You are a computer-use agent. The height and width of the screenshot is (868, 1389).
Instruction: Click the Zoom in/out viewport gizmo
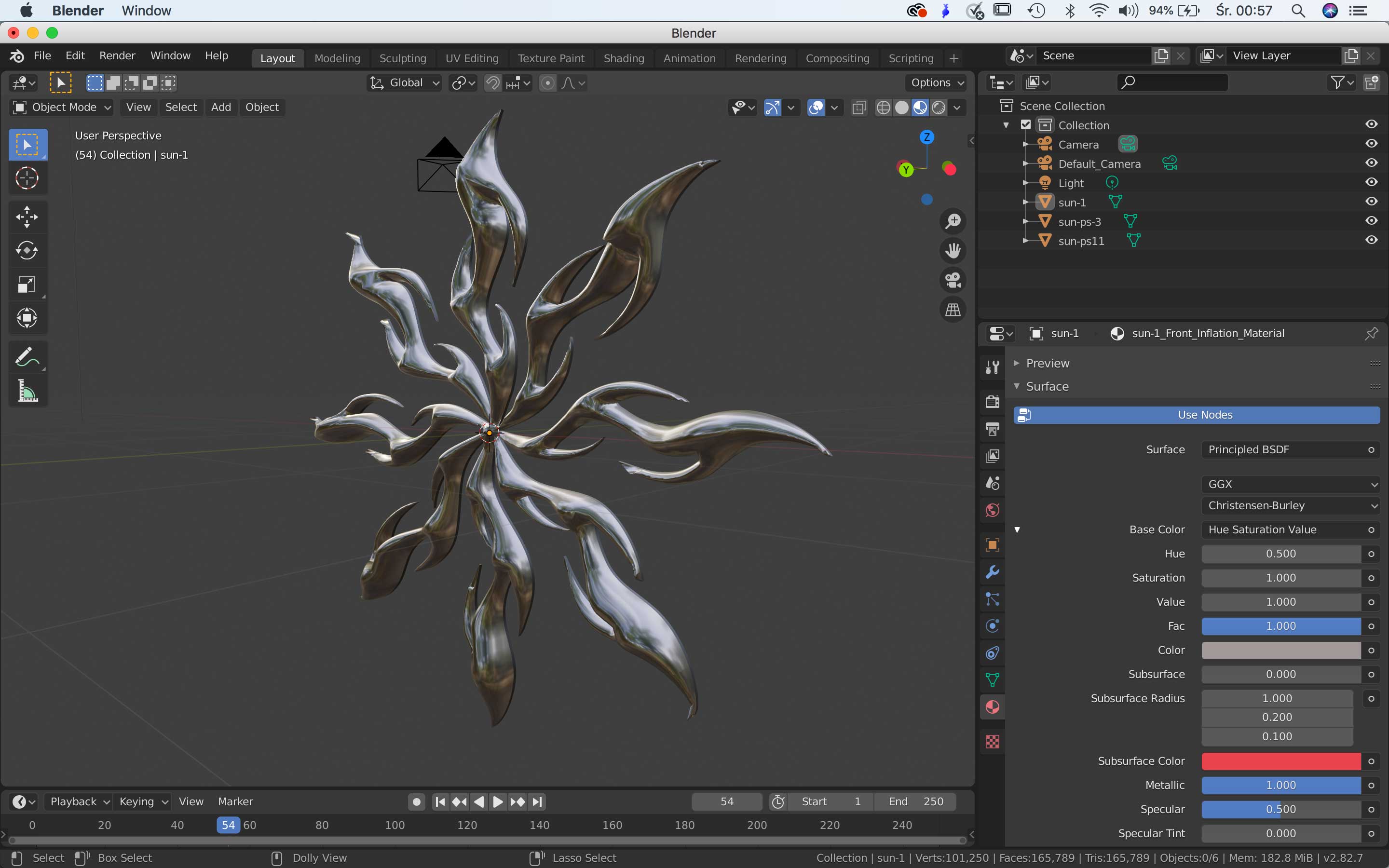pyautogui.click(x=953, y=221)
